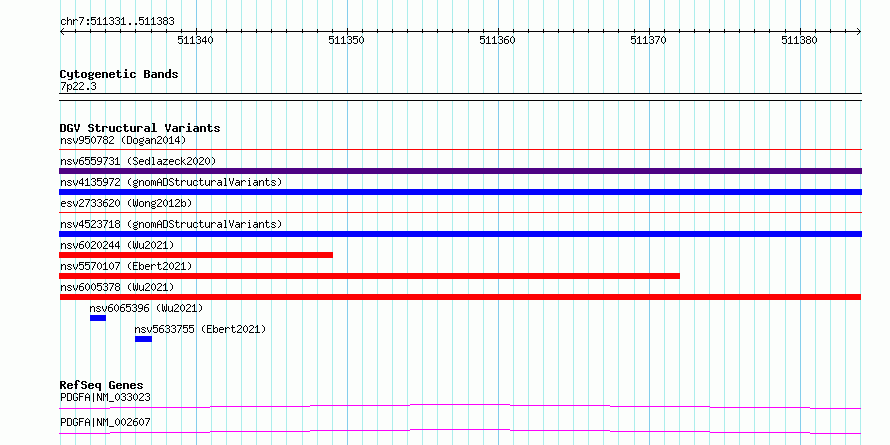Select variant label nsv950782 (Dogan2014)
The height and width of the screenshot is (445, 890).
coord(123,140)
